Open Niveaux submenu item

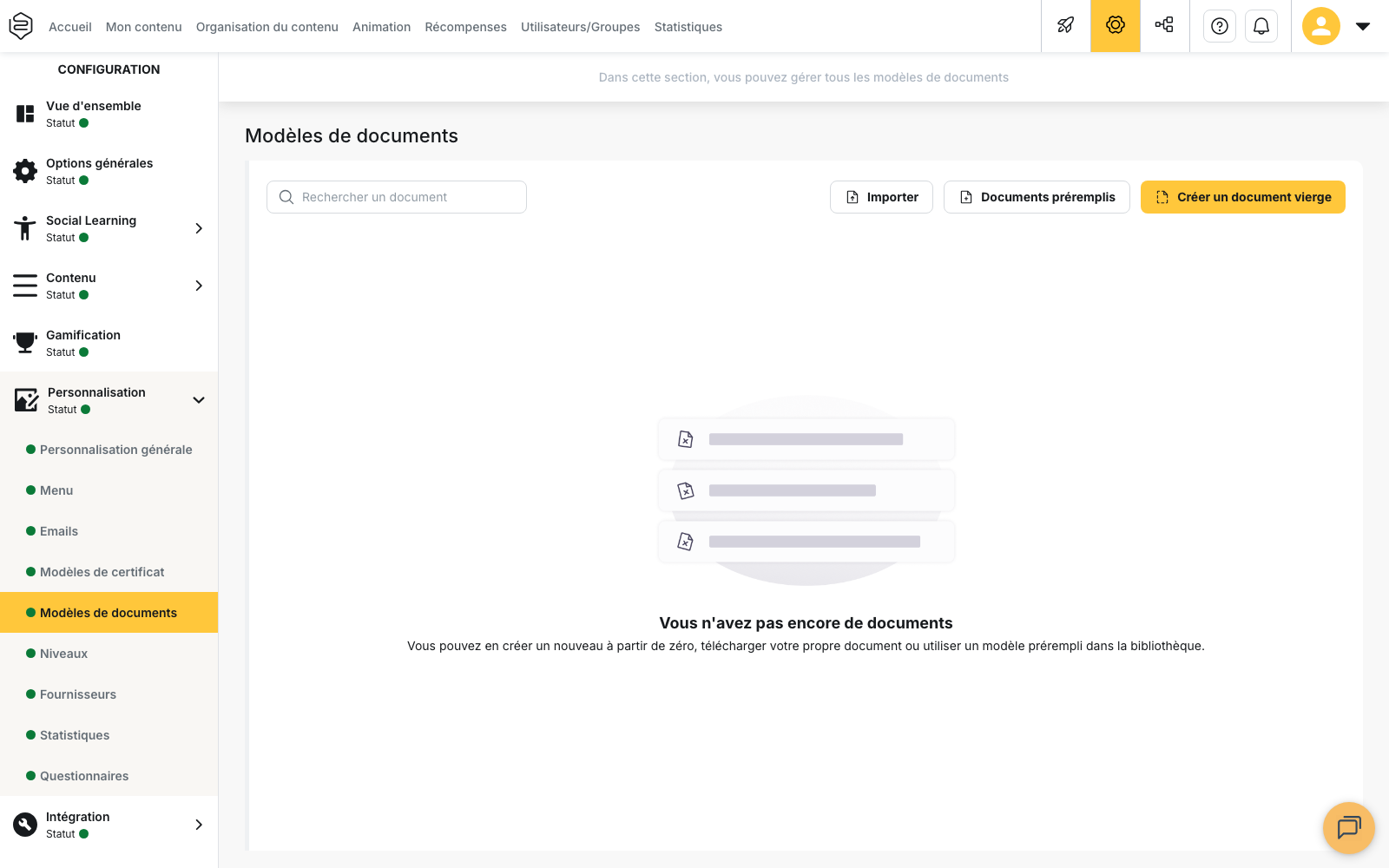coord(64,654)
